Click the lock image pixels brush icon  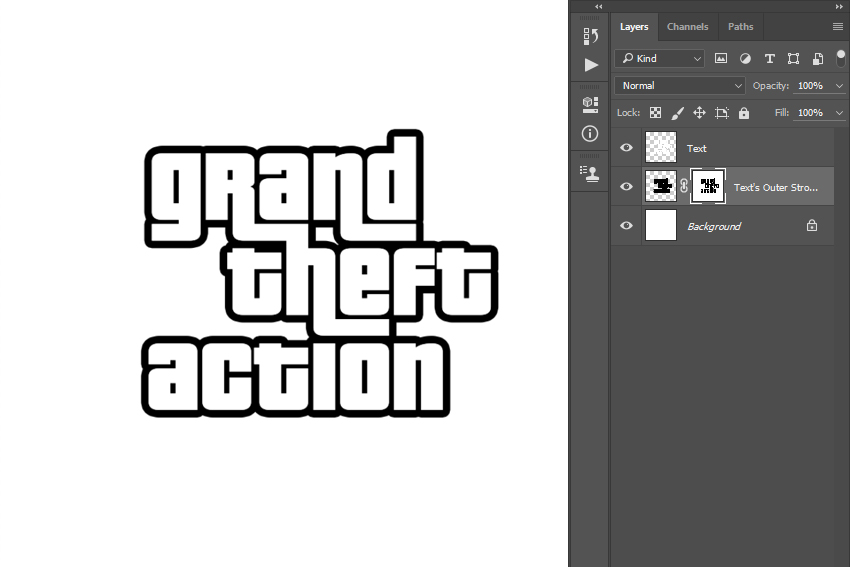(677, 113)
